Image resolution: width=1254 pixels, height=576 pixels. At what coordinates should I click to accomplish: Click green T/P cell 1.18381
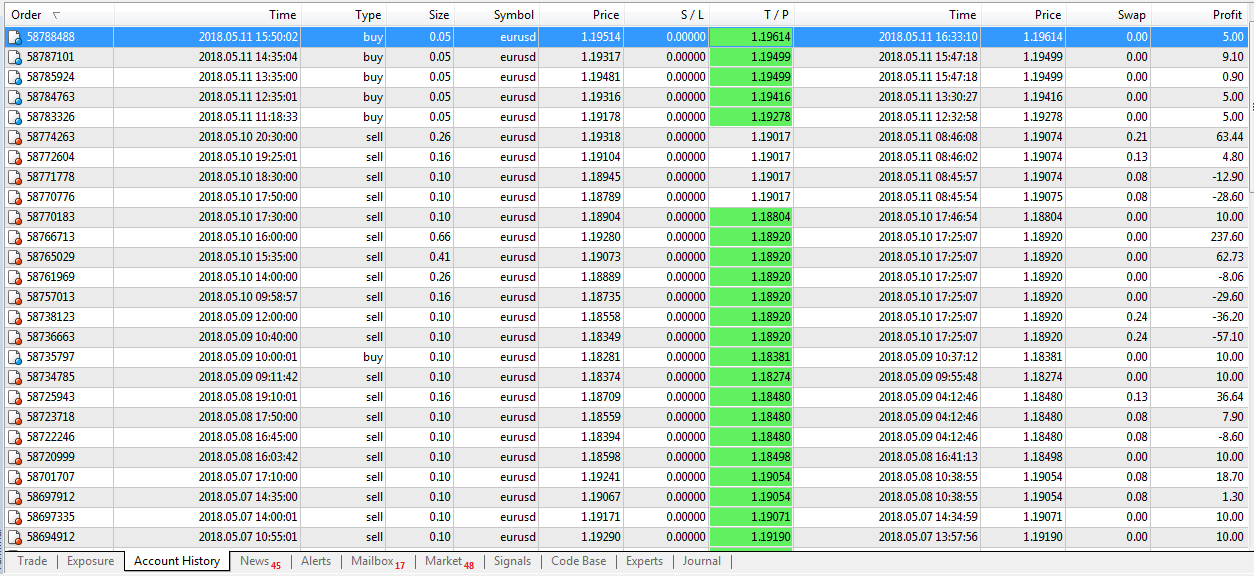(752, 357)
